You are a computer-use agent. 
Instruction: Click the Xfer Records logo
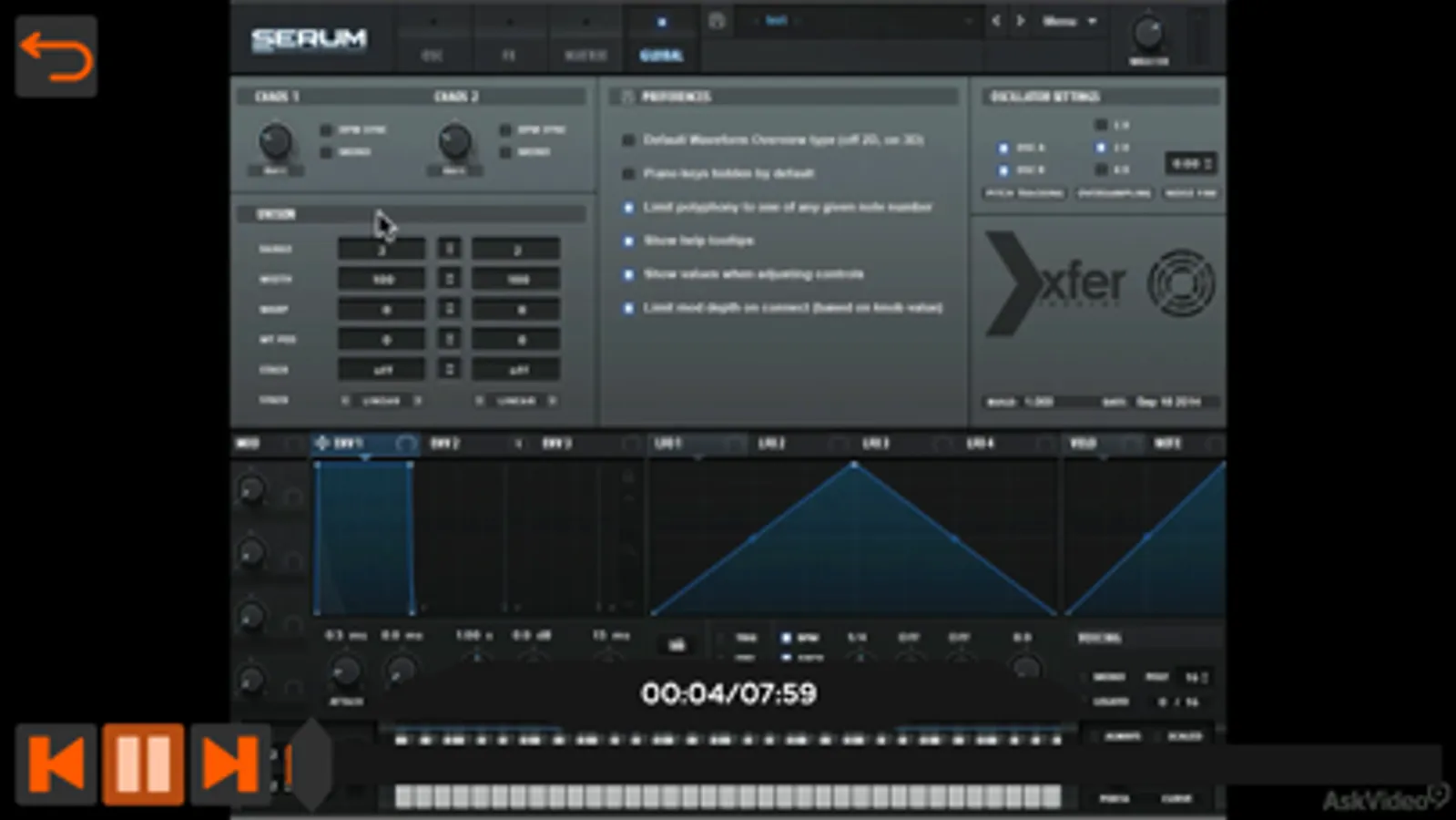point(1056,283)
